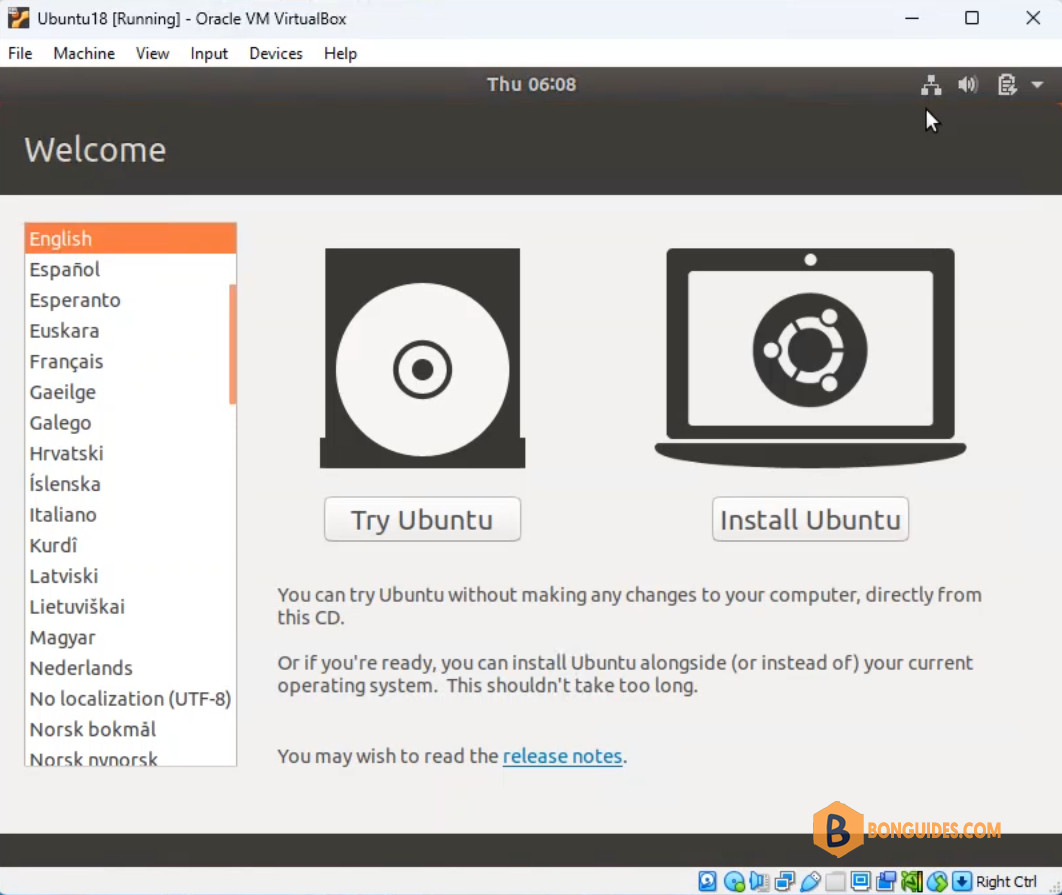Select Latviski language

pos(131,576)
